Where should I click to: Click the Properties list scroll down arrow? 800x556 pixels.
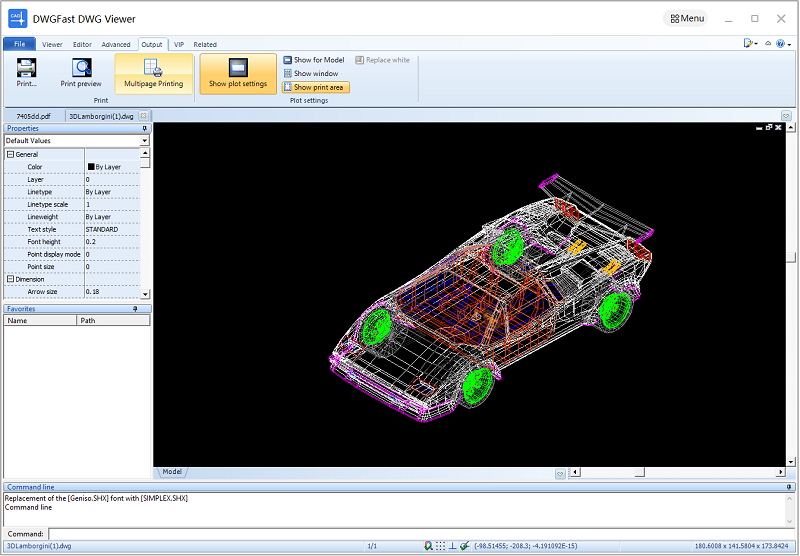[145, 294]
